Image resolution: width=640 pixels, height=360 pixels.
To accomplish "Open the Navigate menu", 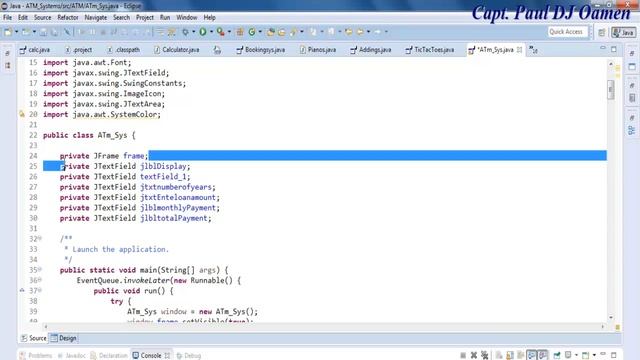I will coord(96,18).
